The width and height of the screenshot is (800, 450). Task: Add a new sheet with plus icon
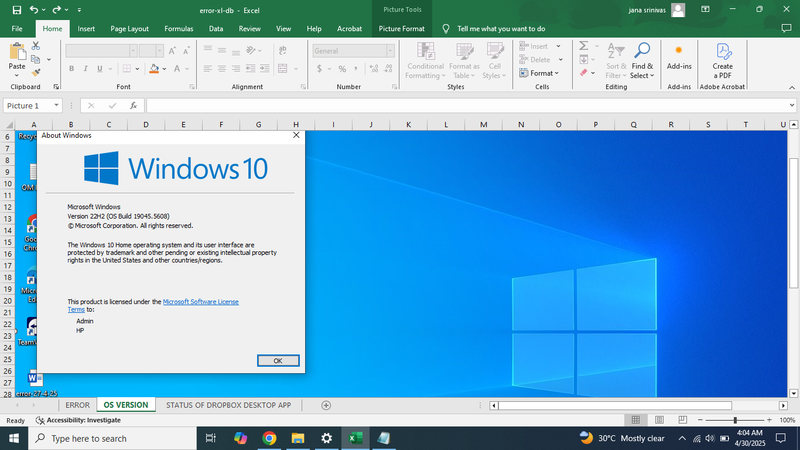326,405
